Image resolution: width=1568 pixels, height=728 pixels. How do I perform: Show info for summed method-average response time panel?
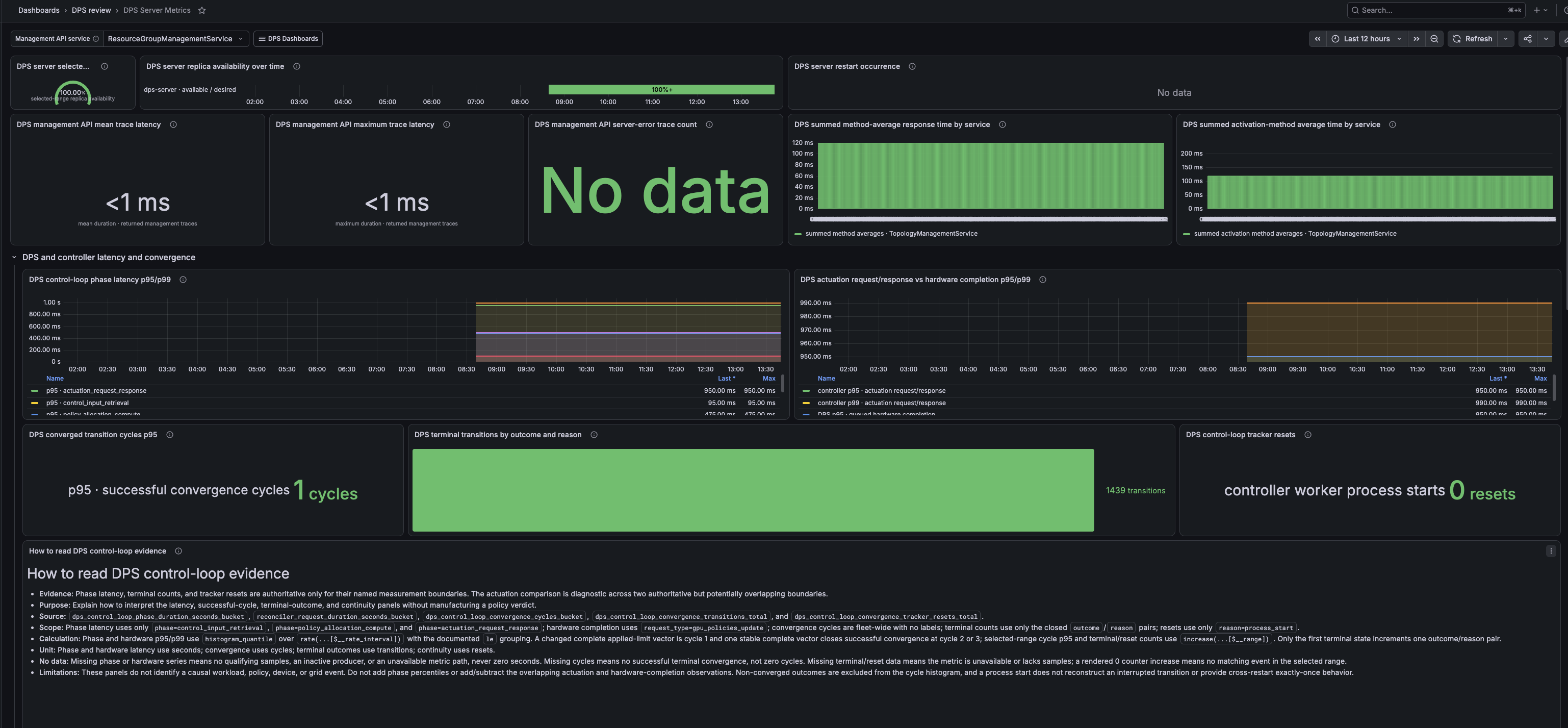pyautogui.click(x=1002, y=125)
